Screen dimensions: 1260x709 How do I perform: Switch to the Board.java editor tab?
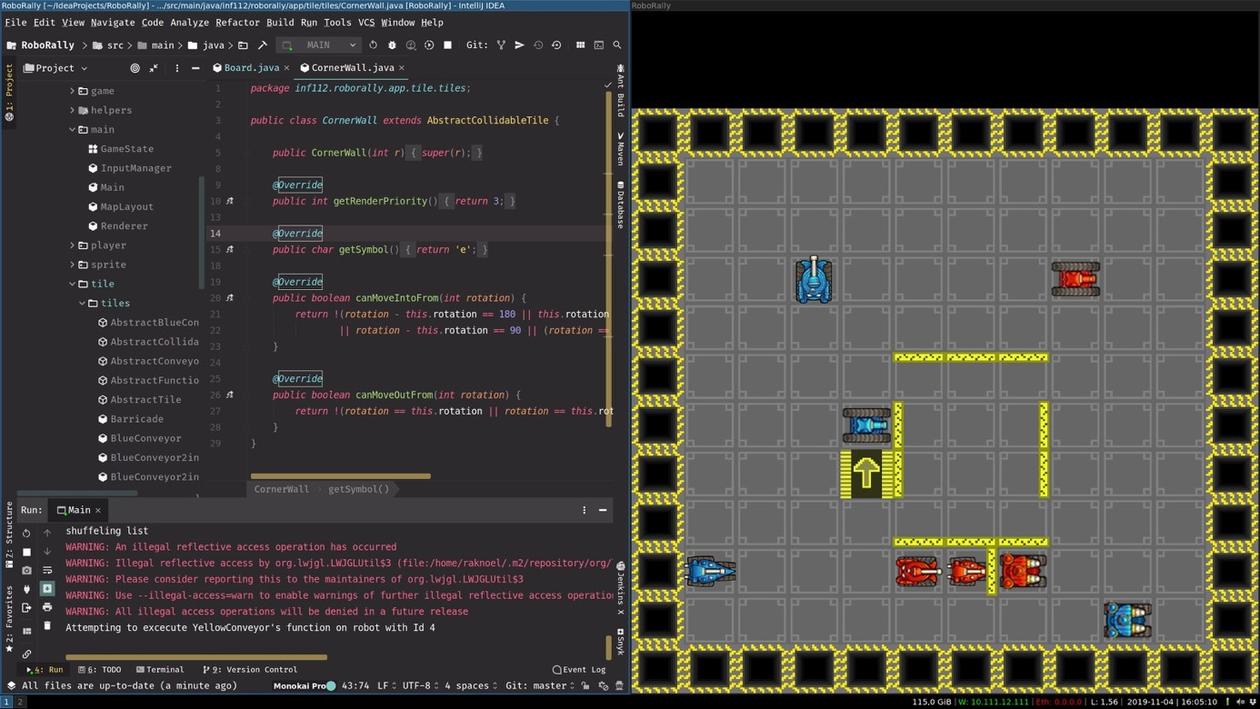tap(250, 68)
